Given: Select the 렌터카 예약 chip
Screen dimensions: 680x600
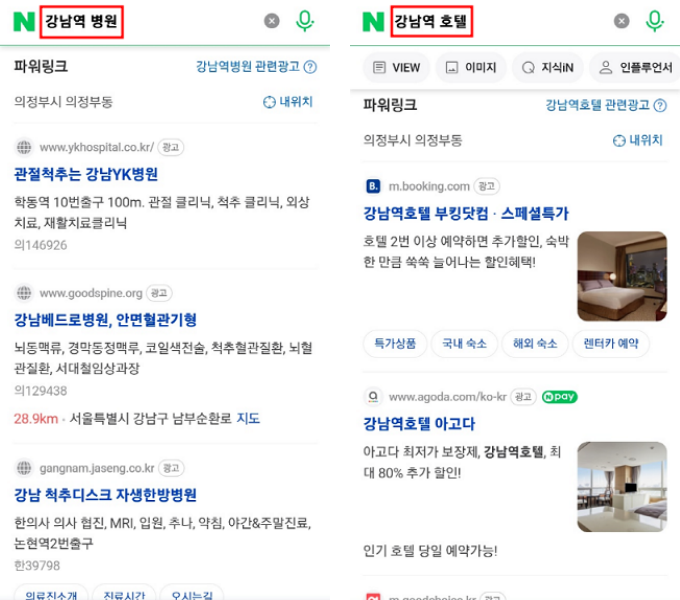Looking at the screenshot, I should click(x=611, y=344).
